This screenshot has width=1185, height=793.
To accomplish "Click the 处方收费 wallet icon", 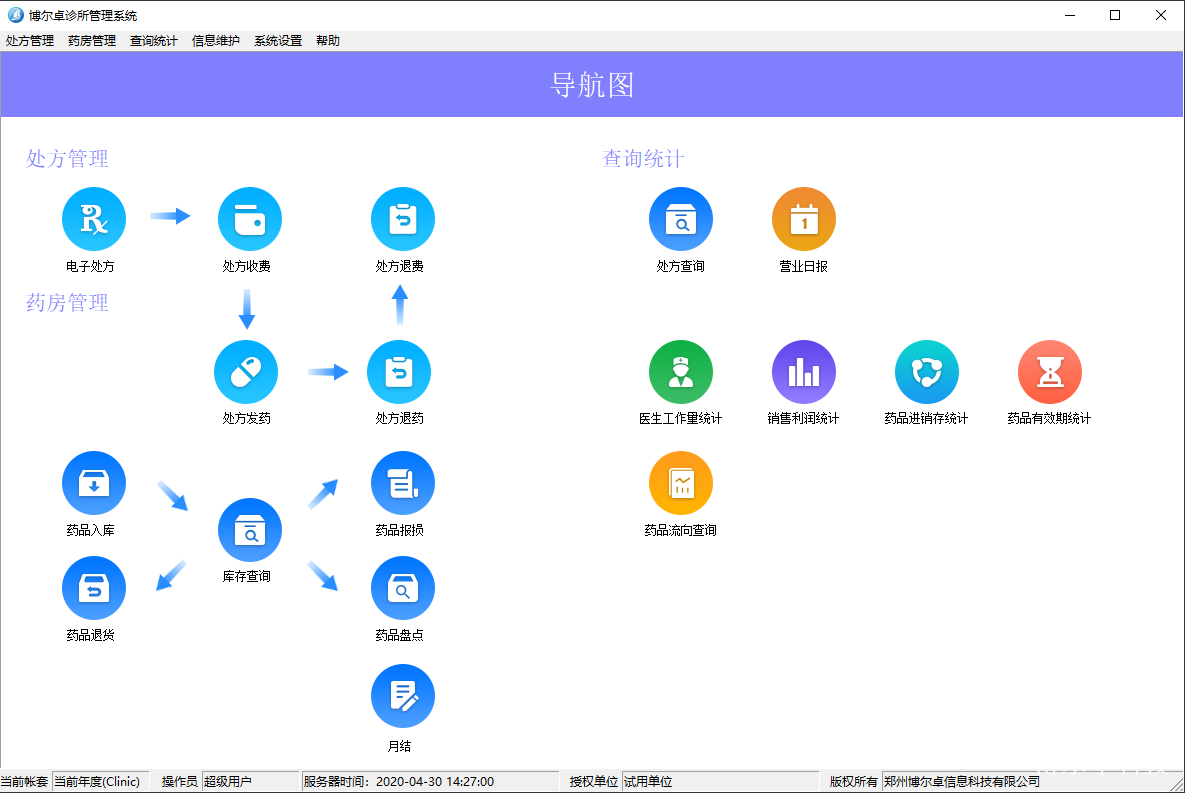I will (x=250, y=219).
